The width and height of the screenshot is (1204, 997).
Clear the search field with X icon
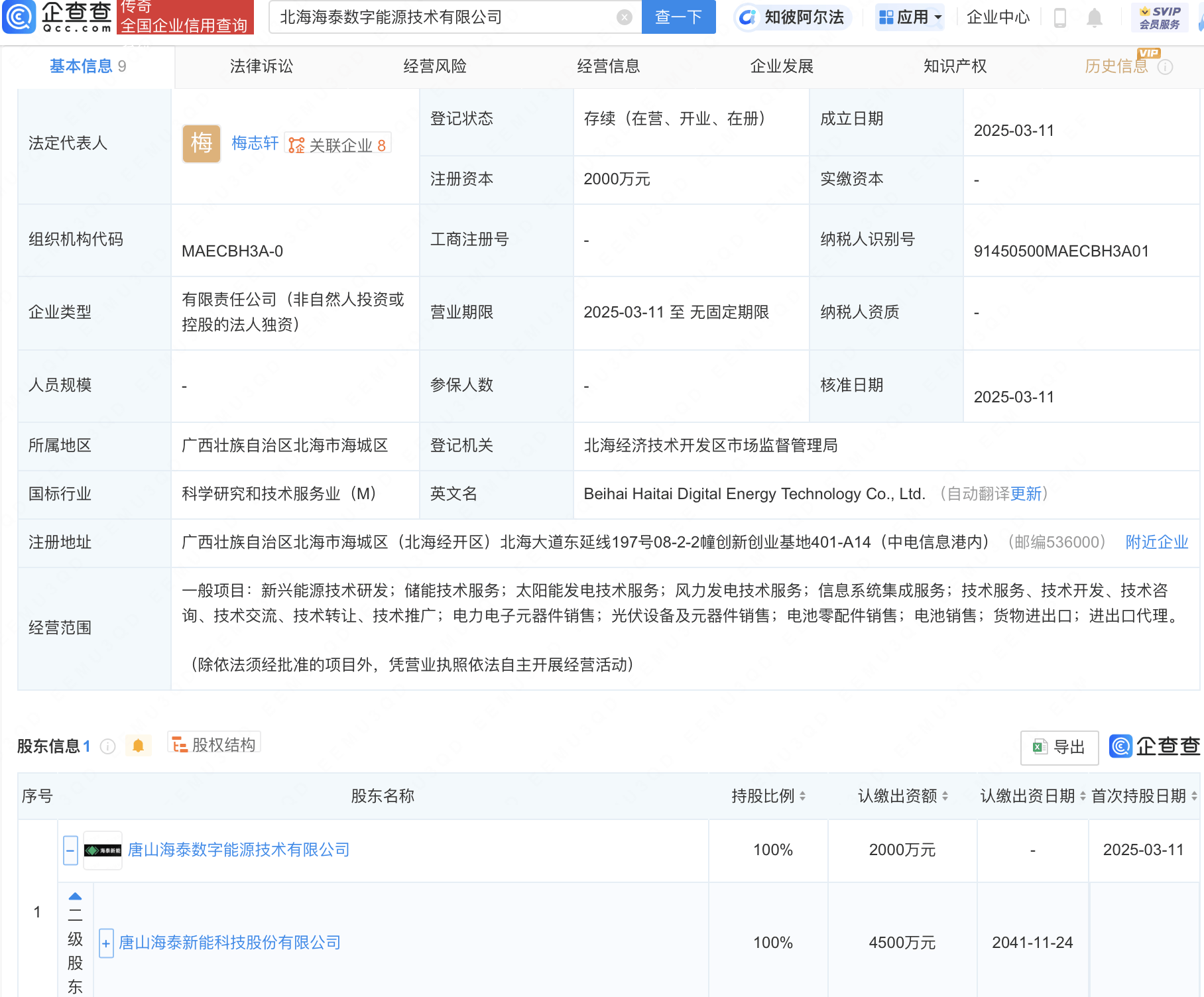pyautogui.click(x=624, y=17)
